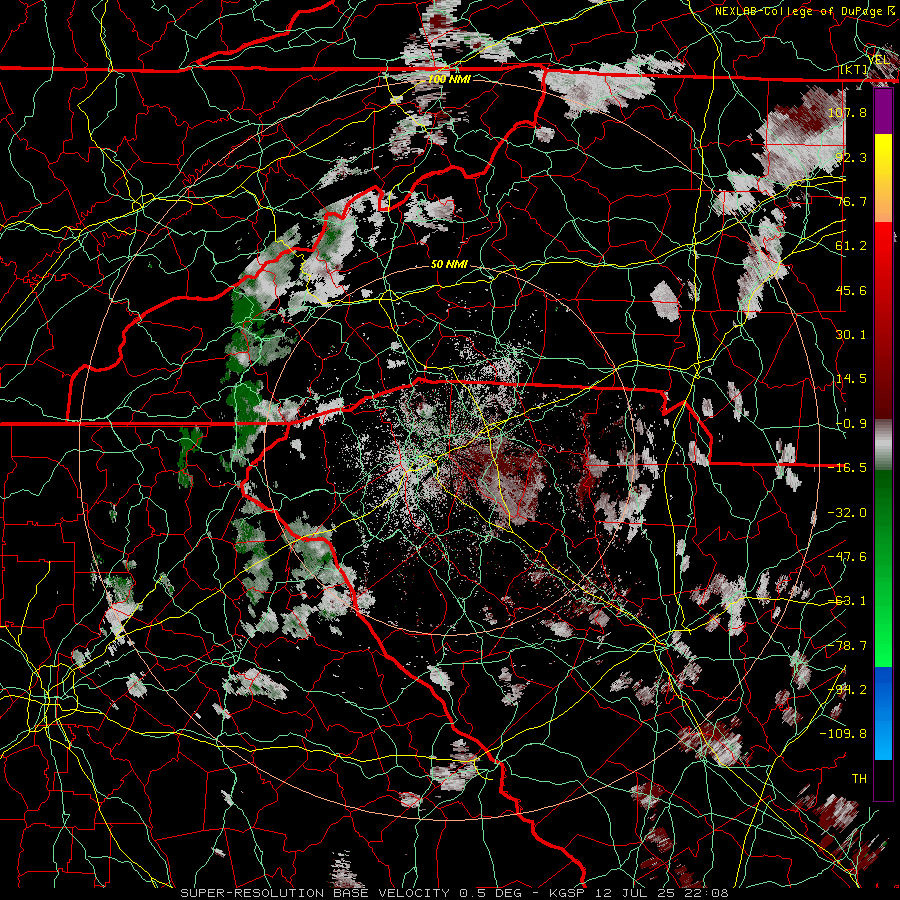Click the 76.7 velocity scale value
The width and height of the screenshot is (900, 900).
(851, 201)
